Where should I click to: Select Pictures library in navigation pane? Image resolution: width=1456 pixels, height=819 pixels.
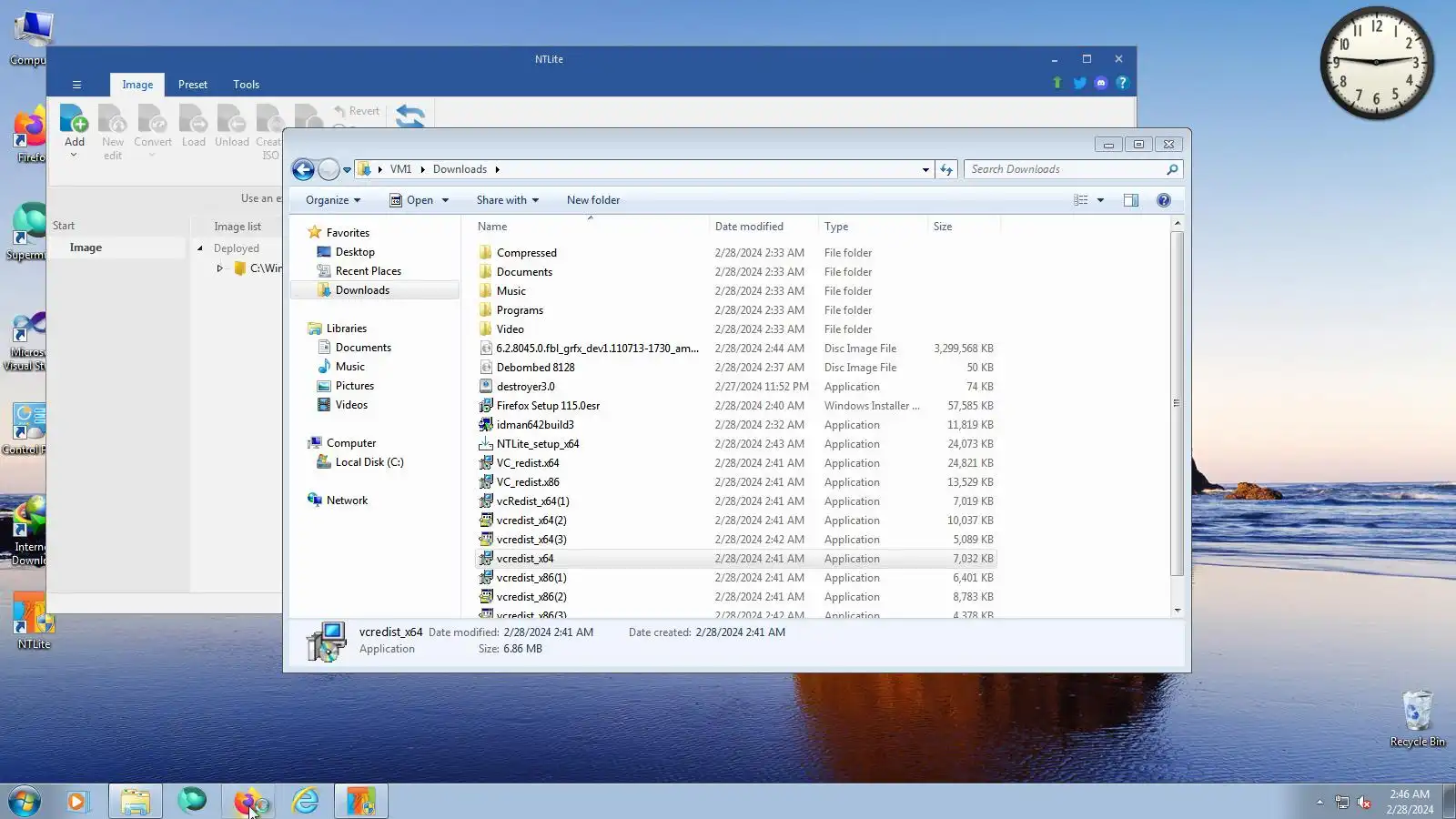pos(354,386)
